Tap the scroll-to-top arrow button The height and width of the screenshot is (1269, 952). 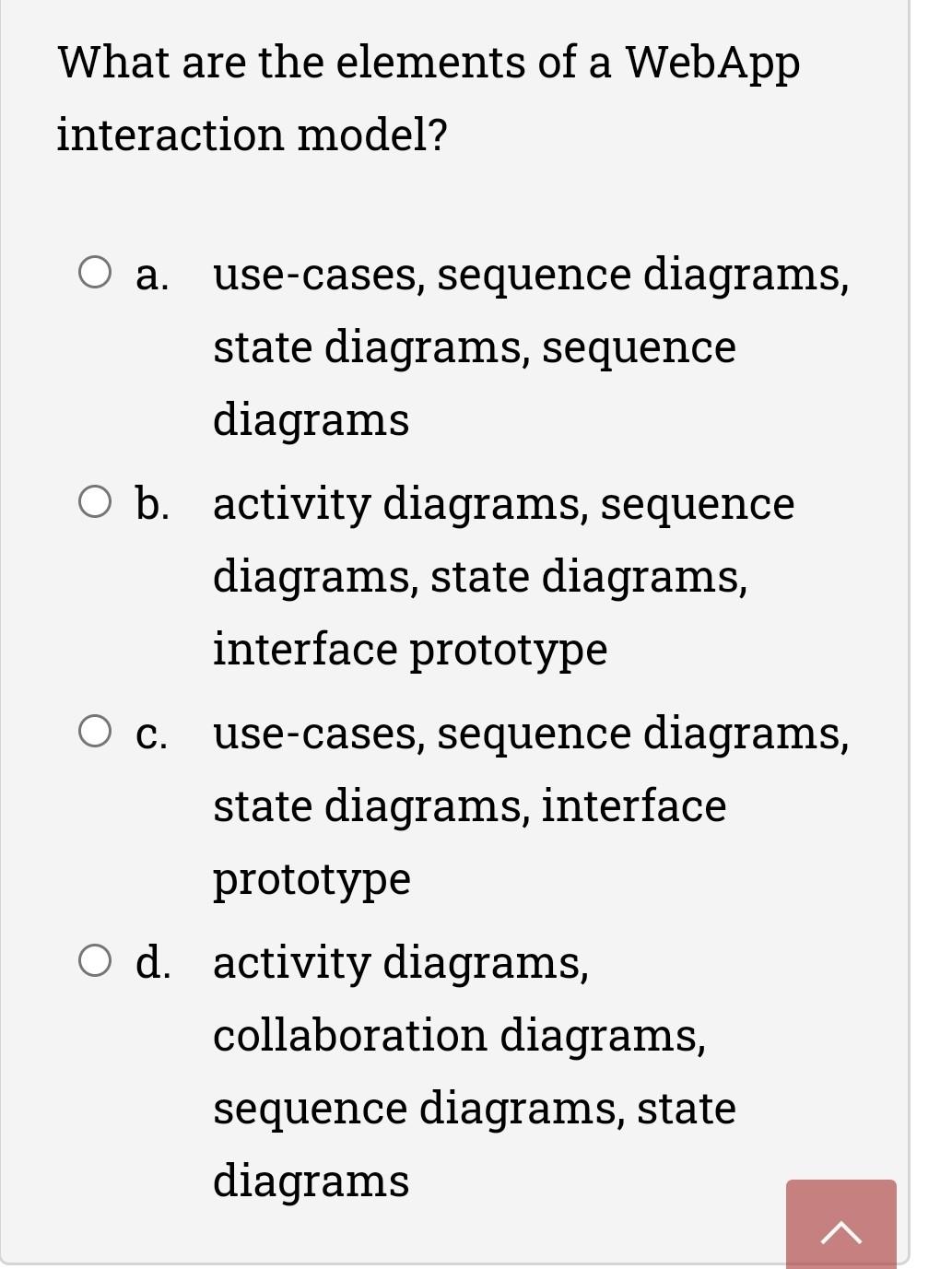point(840,1224)
